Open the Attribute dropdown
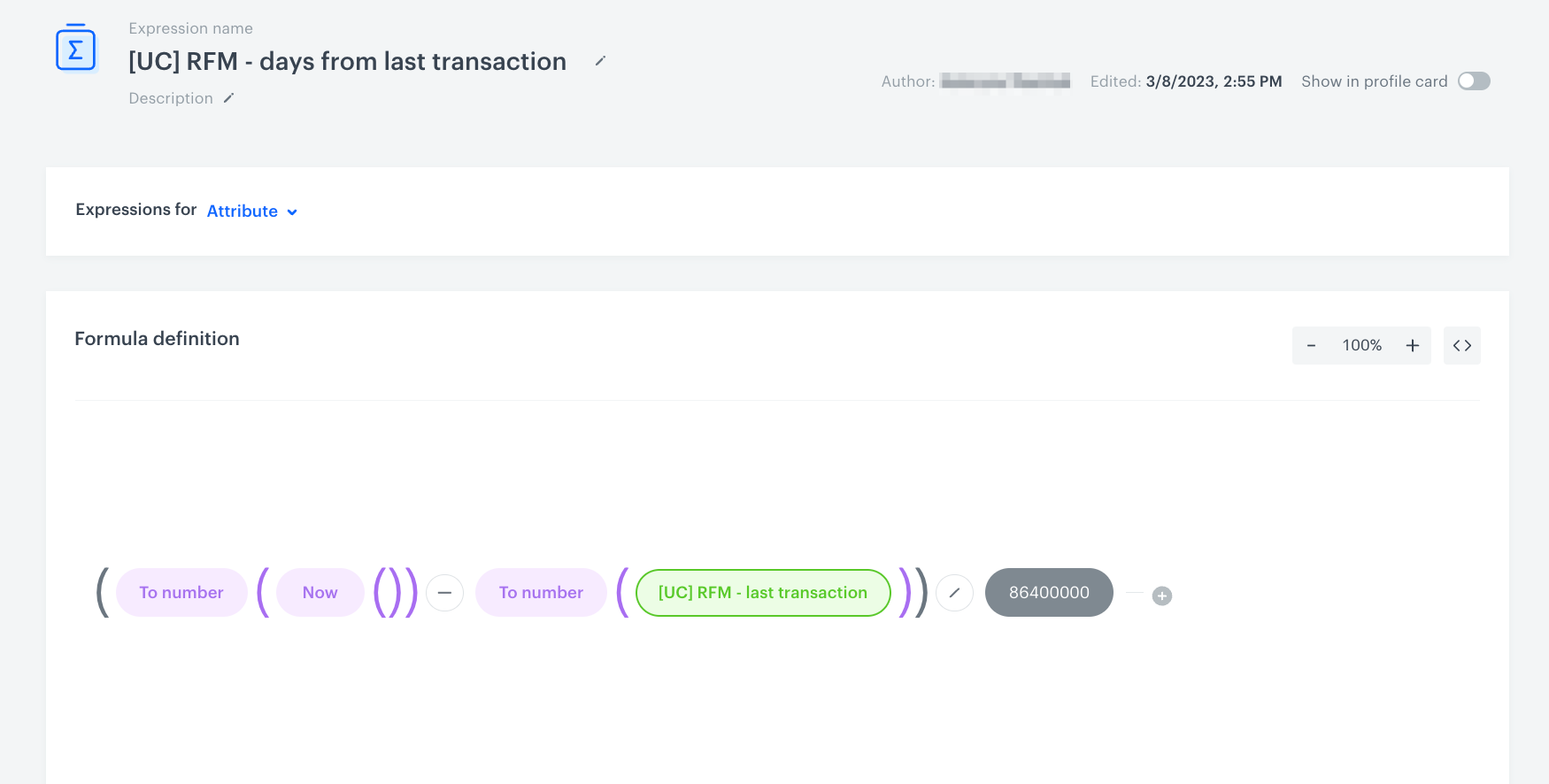 click(252, 211)
